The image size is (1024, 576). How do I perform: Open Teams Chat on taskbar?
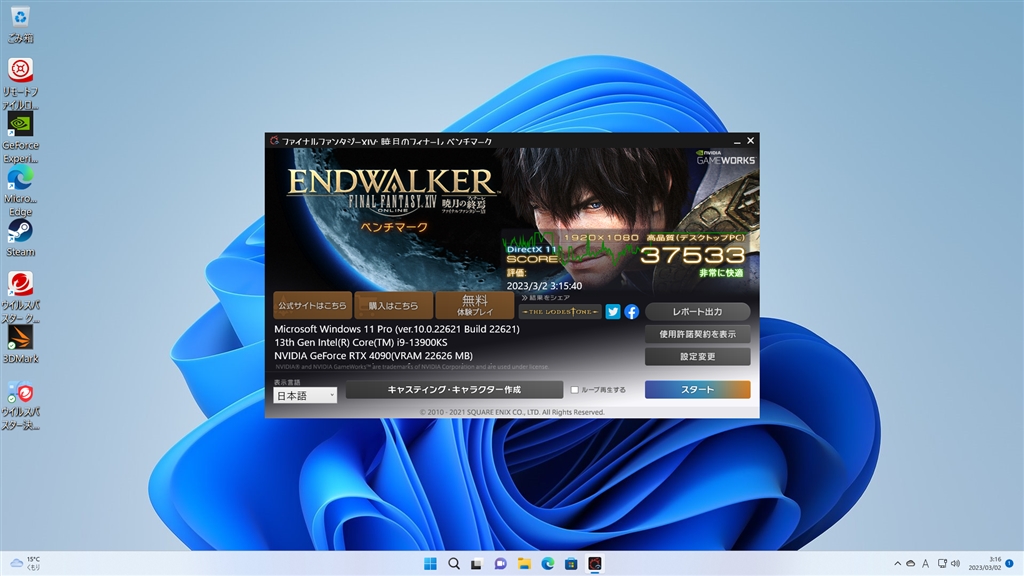(x=500, y=564)
